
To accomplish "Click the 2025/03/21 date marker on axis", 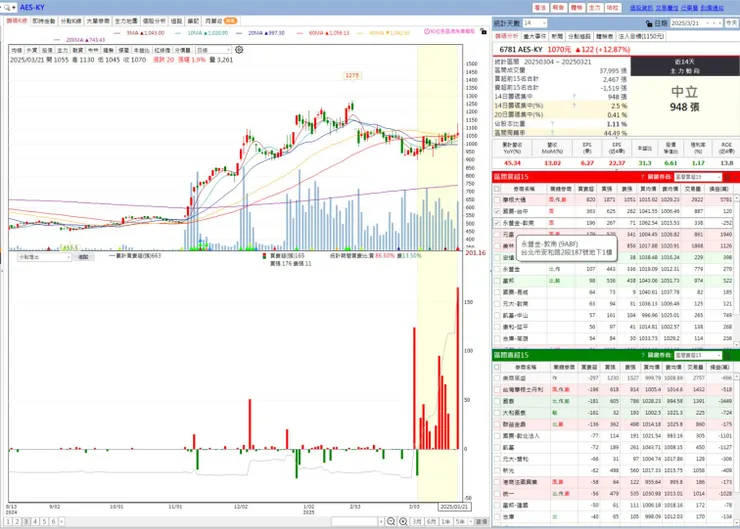I will pyautogui.click(x=454, y=506).
